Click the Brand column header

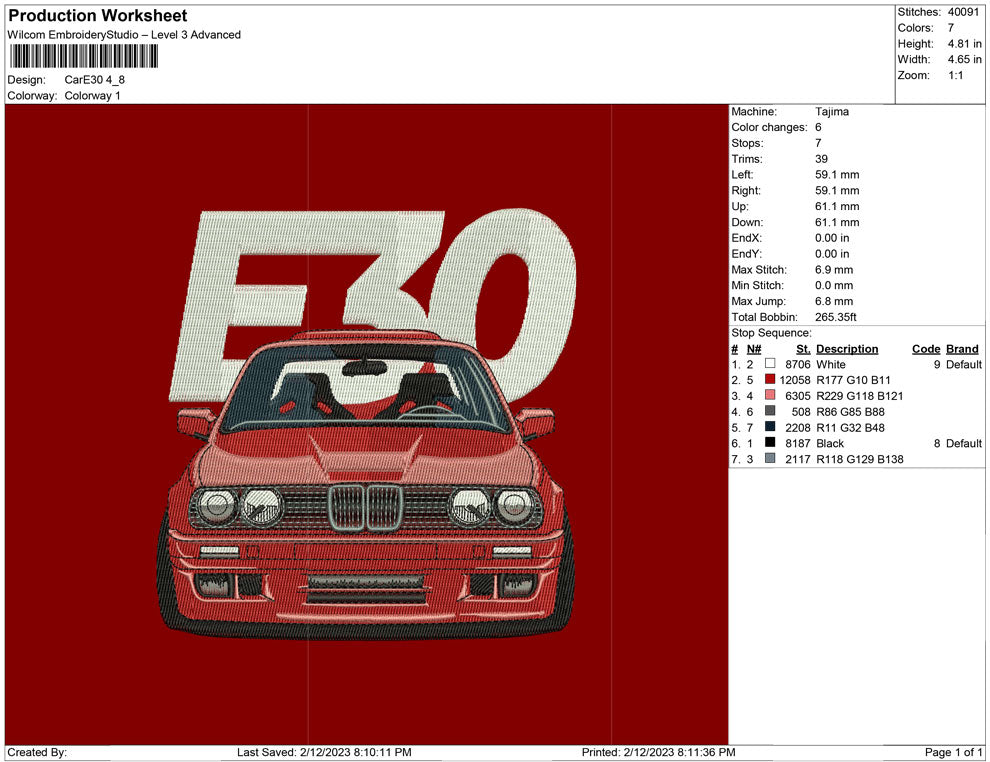(x=962, y=349)
